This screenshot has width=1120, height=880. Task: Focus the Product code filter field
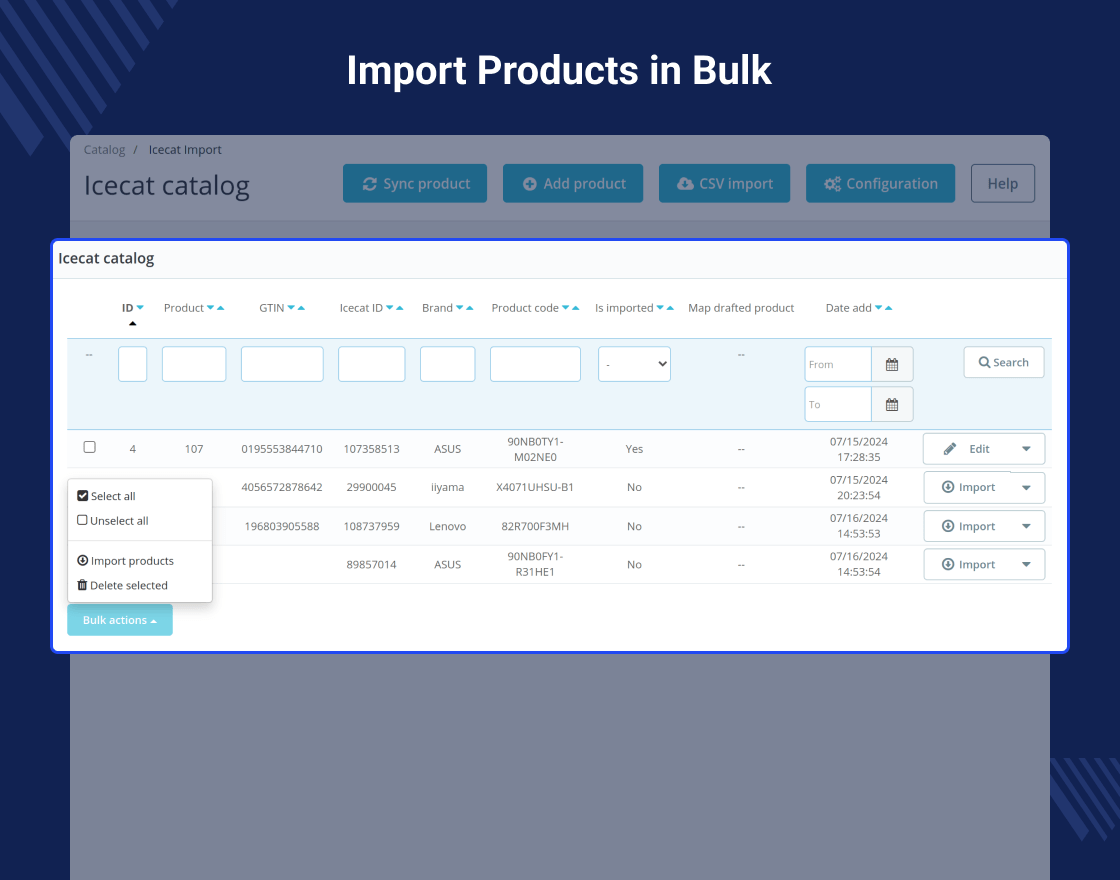point(535,364)
